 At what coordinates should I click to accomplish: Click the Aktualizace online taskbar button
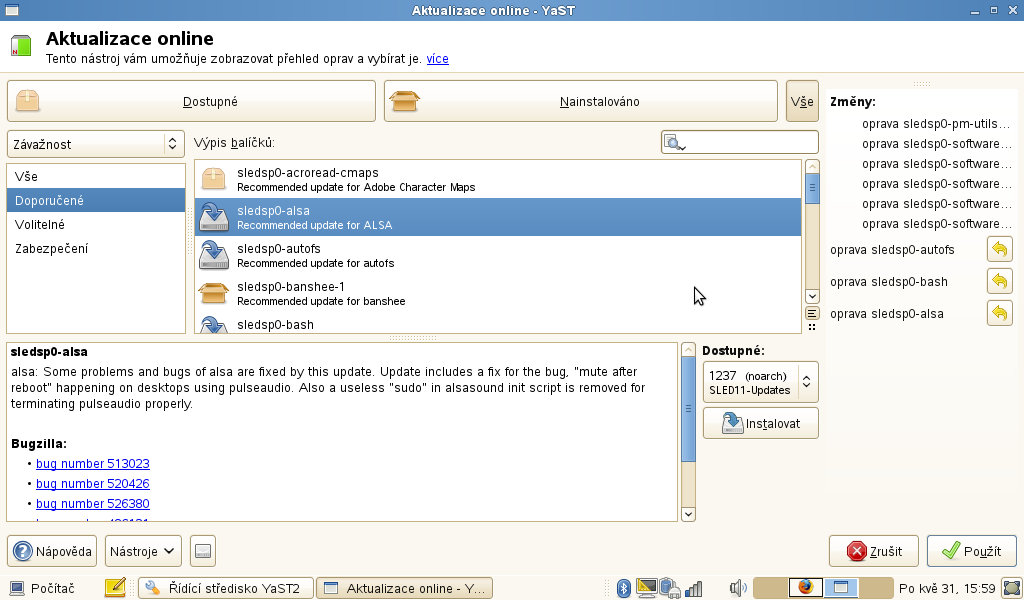click(x=404, y=588)
